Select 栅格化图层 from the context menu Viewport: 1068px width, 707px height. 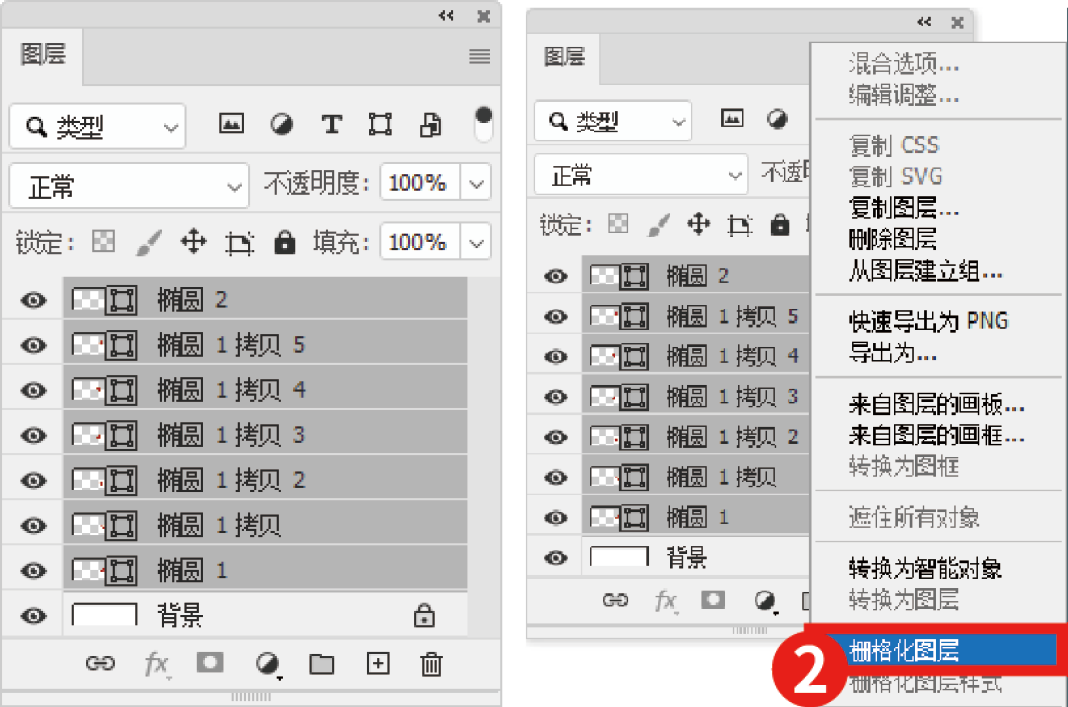pos(903,651)
